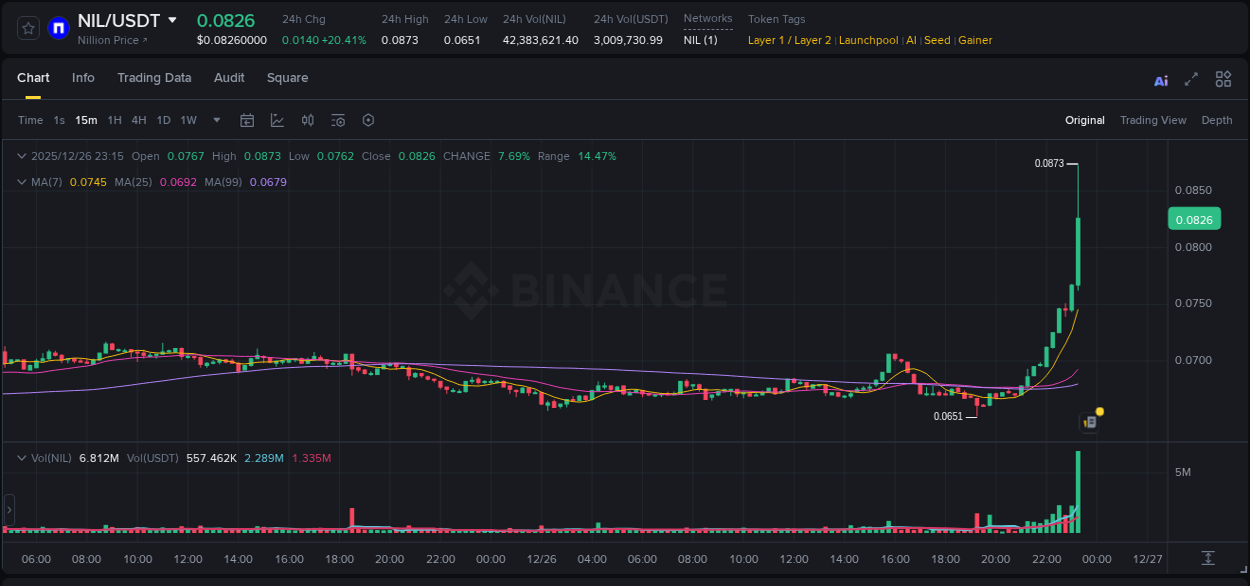Toggle the favorite star for NIL/USDT

click(x=27, y=27)
